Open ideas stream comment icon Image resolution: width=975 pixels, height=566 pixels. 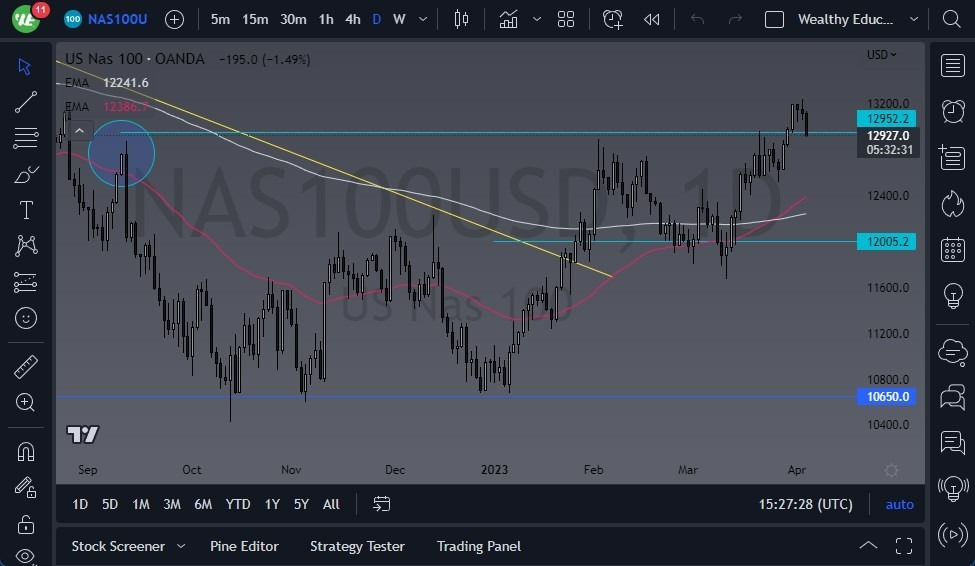953,442
